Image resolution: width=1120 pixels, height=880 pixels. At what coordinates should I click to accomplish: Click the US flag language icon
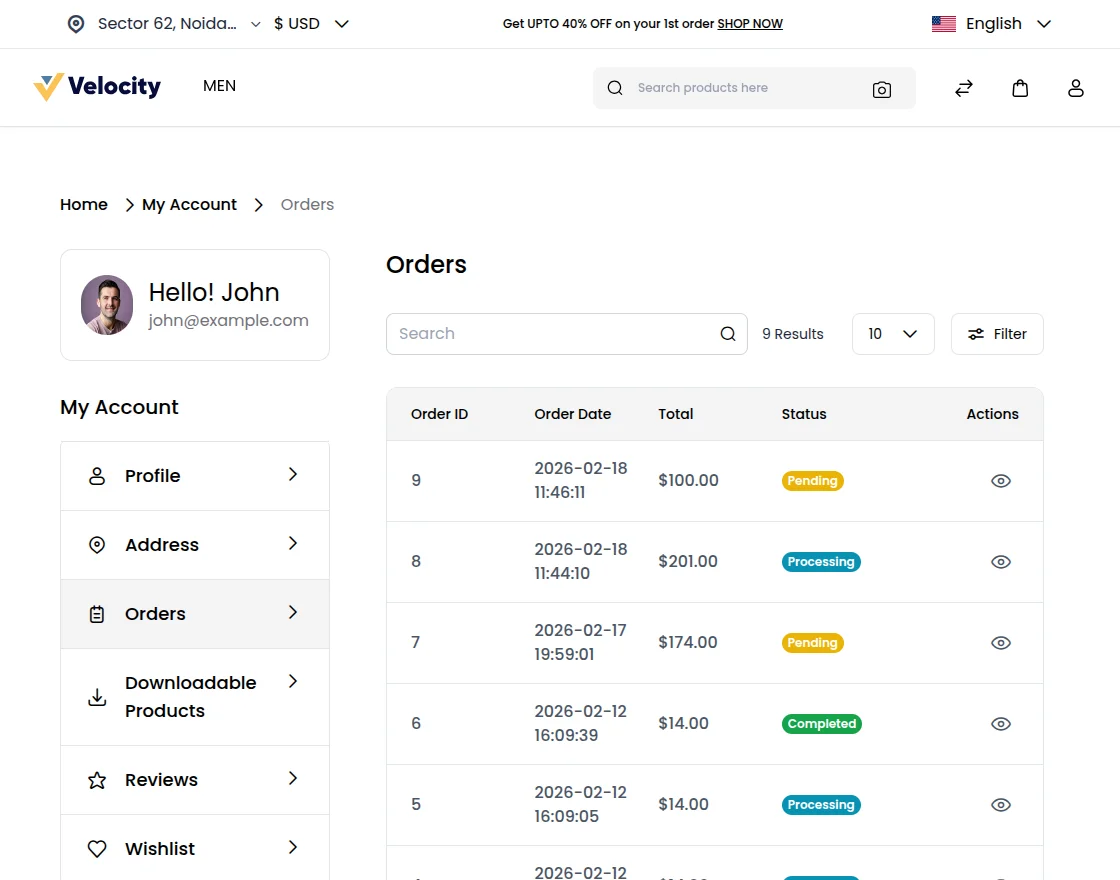(x=943, y=24)
